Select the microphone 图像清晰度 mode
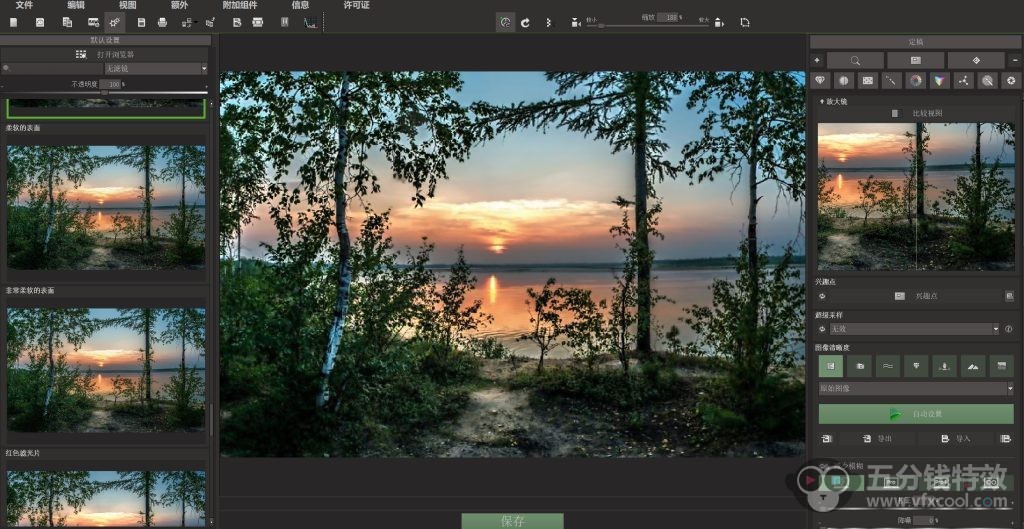The image size is (1024, 529). click(x=944, y=366)
